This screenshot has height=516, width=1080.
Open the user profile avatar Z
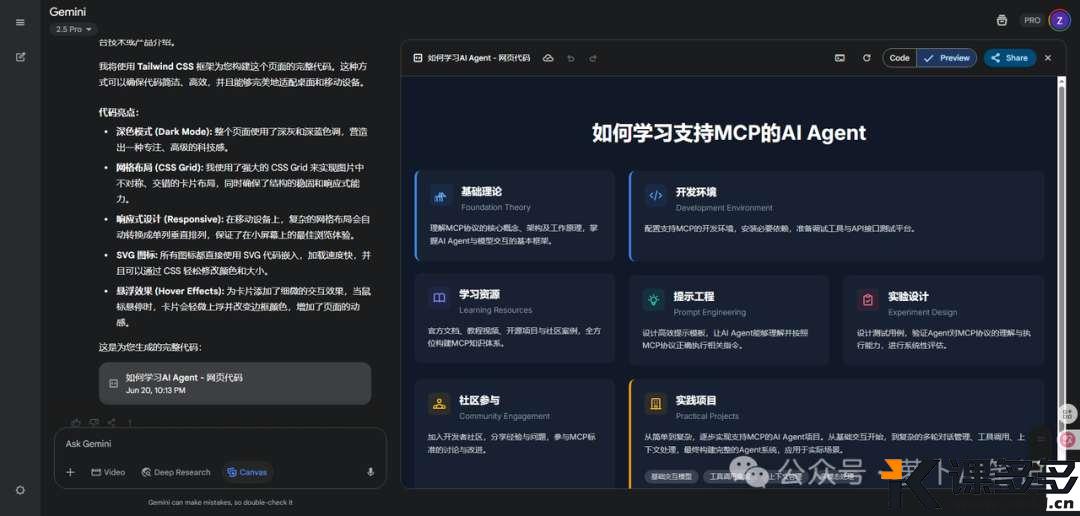[x=1059, y=21]
